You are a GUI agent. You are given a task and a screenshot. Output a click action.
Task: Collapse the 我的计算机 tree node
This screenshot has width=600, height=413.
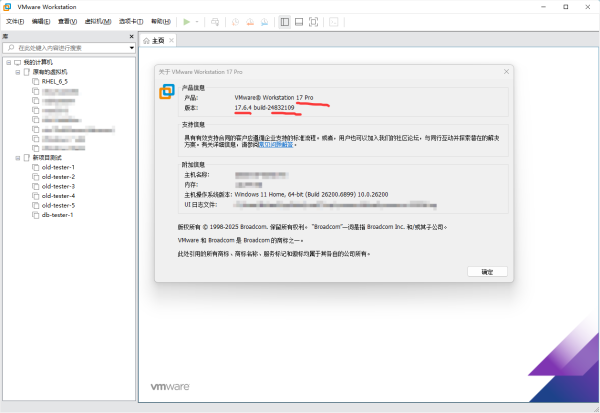click(8, 62)
